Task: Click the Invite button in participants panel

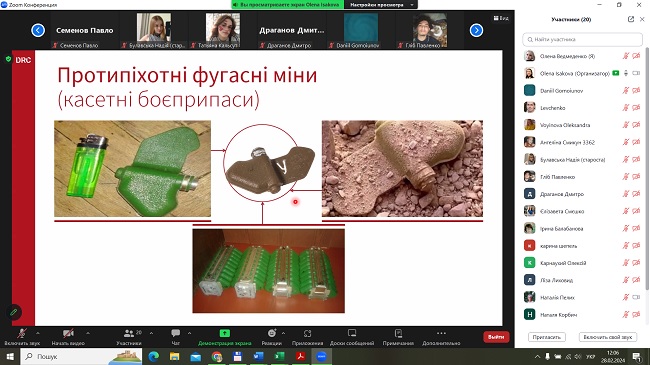Action: (x=546, y=337)
